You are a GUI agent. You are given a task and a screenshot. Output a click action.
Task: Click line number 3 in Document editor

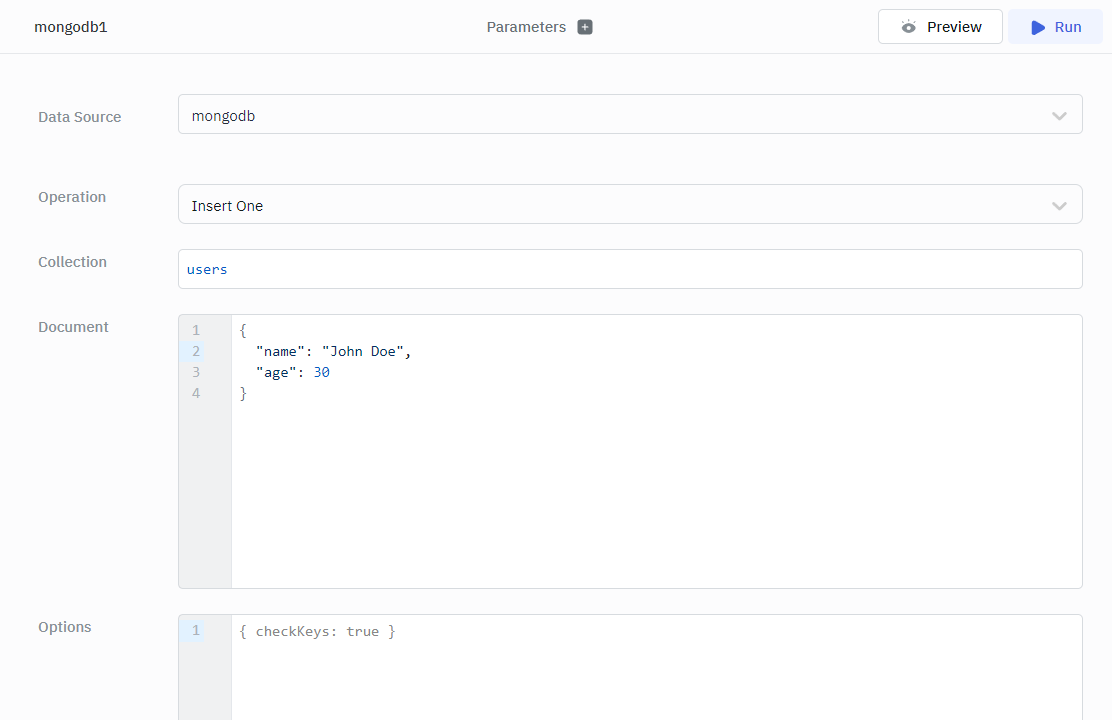(x=196, y=372)
